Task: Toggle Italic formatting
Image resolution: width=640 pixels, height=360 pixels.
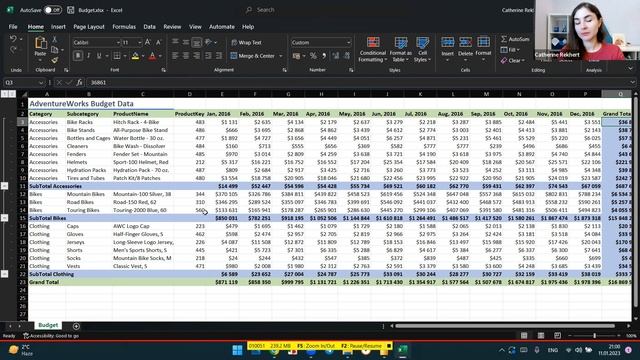Action: pyautogui.click(x=89, y=56)
